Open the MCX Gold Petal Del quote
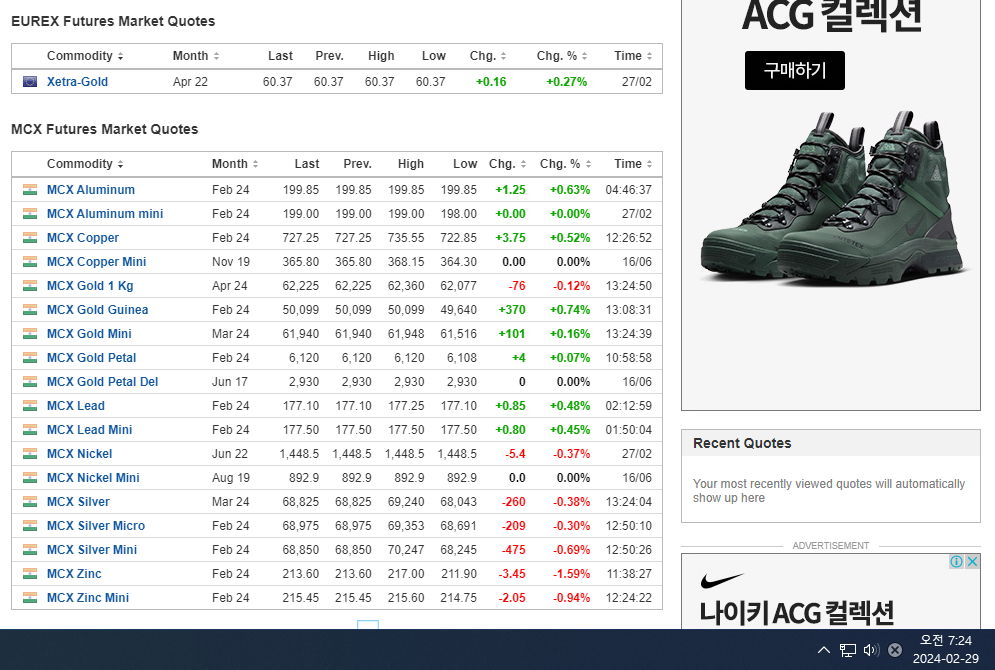This screenshot has height=670, width=995. [x=103, y=382]
